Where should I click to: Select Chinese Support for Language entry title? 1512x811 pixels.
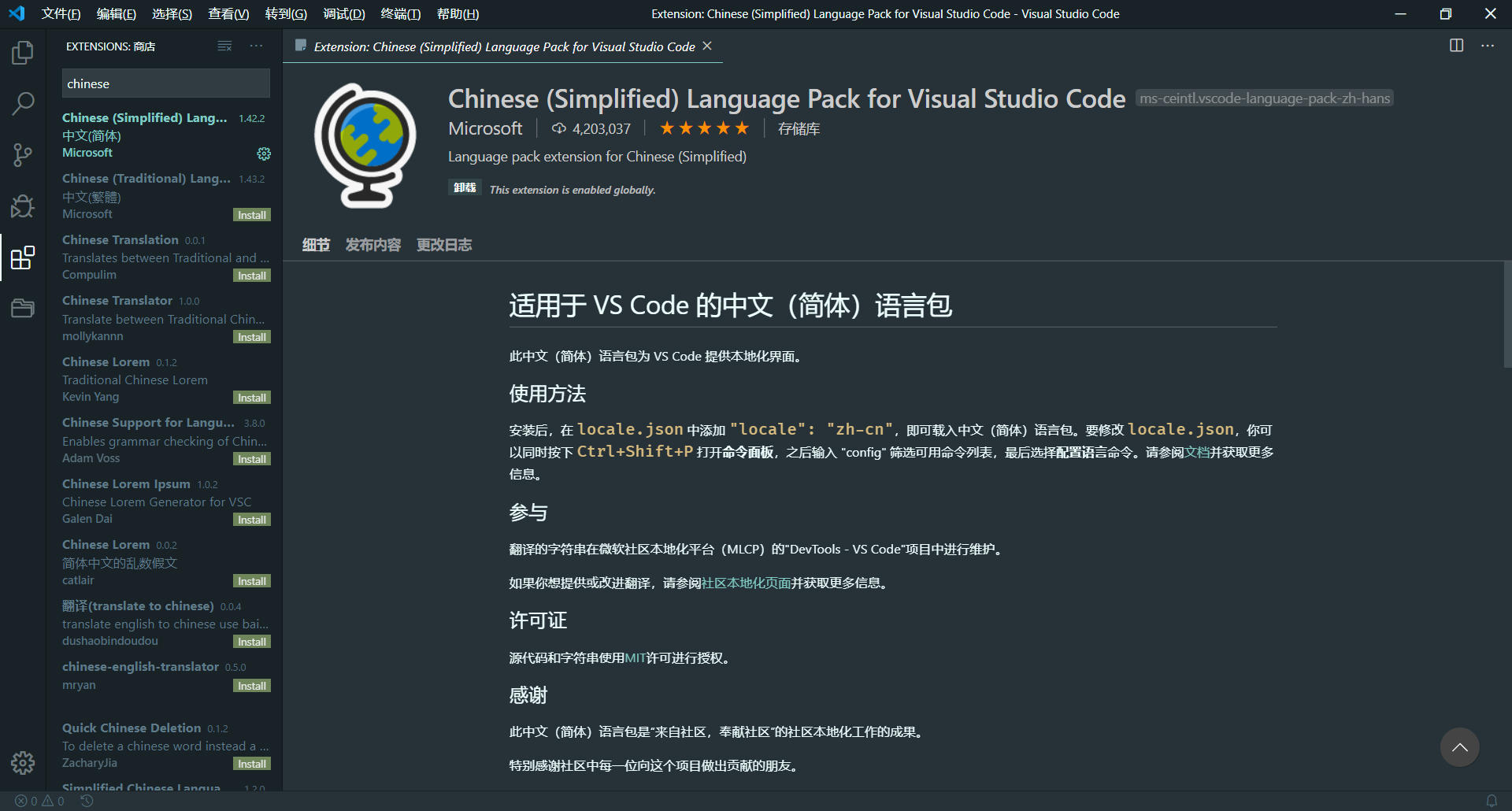click(149, 423)
